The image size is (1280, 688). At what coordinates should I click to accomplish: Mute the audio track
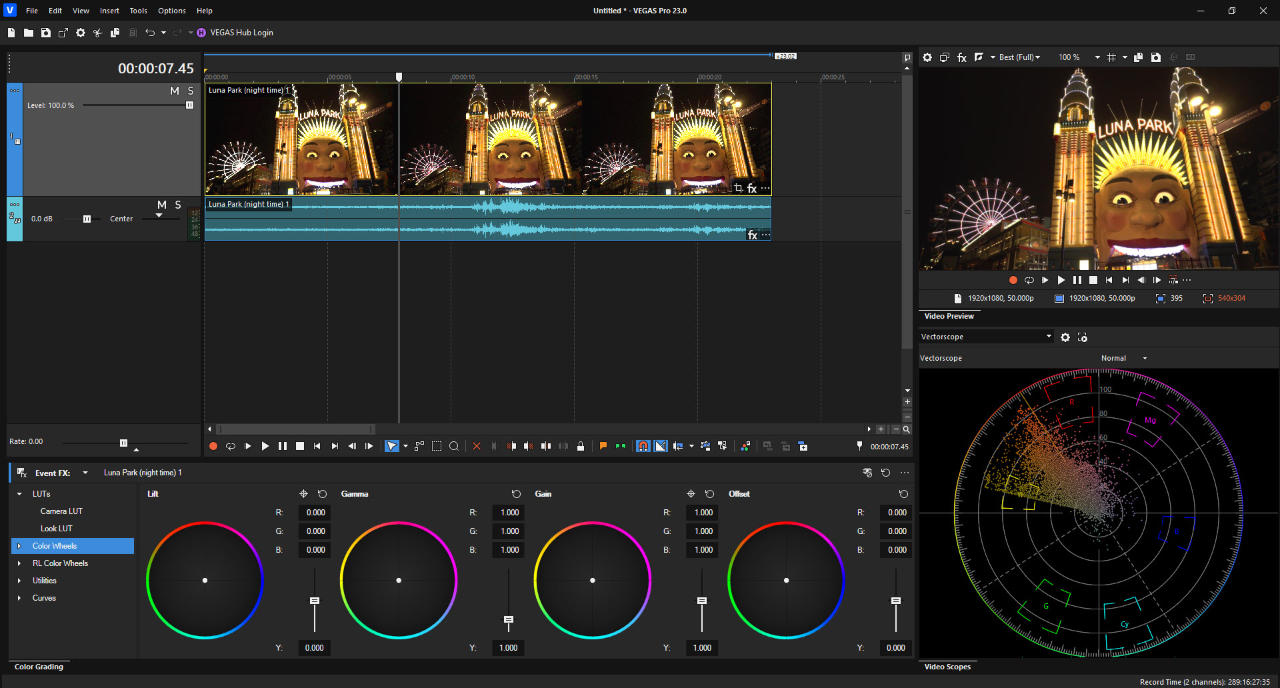pos(162,205)
